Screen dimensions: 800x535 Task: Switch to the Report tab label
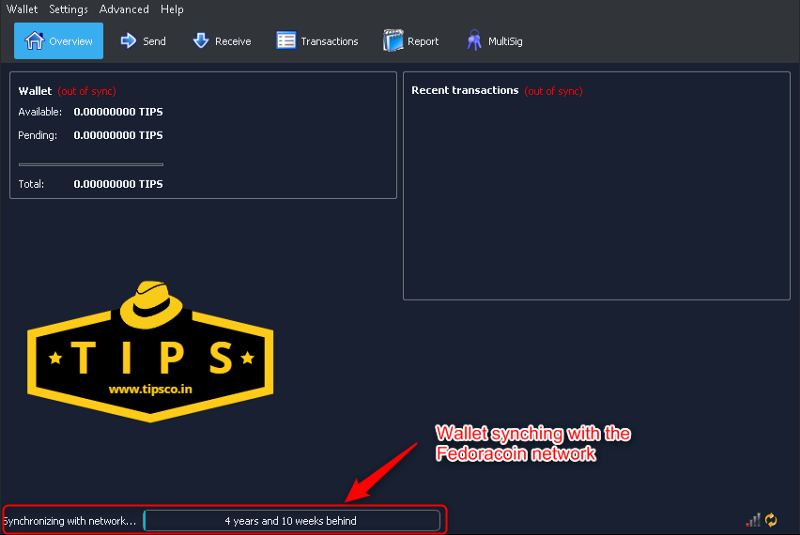(423, 41)
